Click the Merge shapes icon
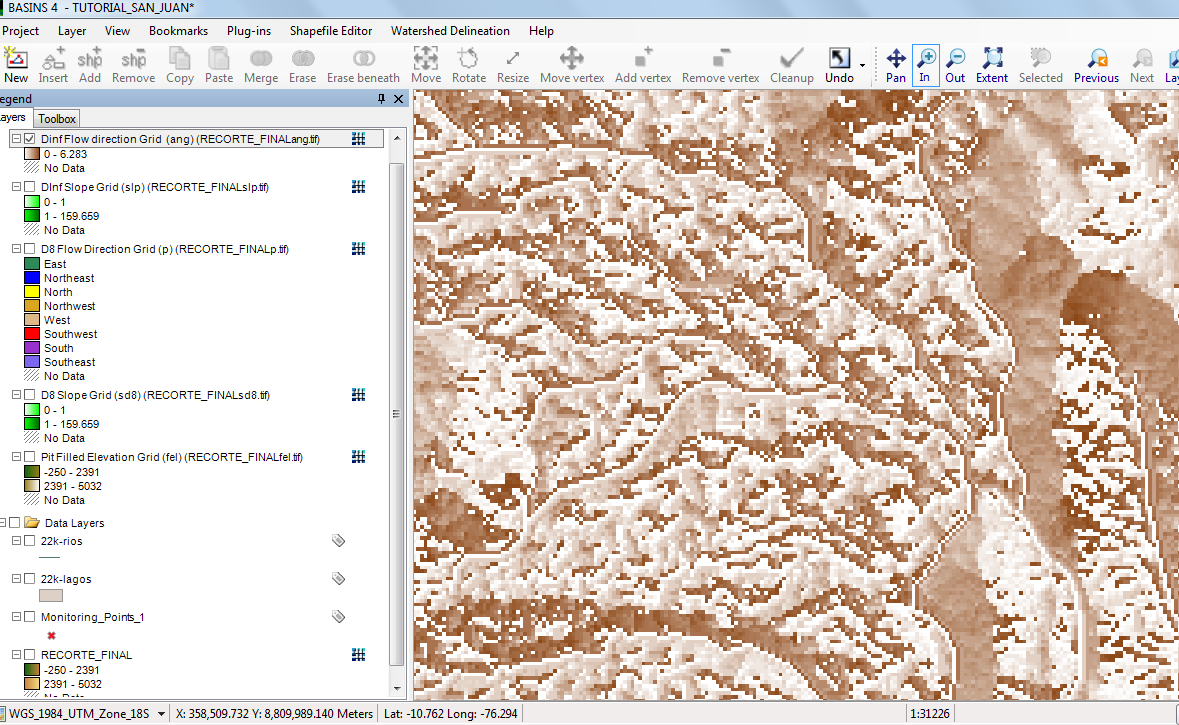Screen dimensions: 1179x725 click(261, 65)
